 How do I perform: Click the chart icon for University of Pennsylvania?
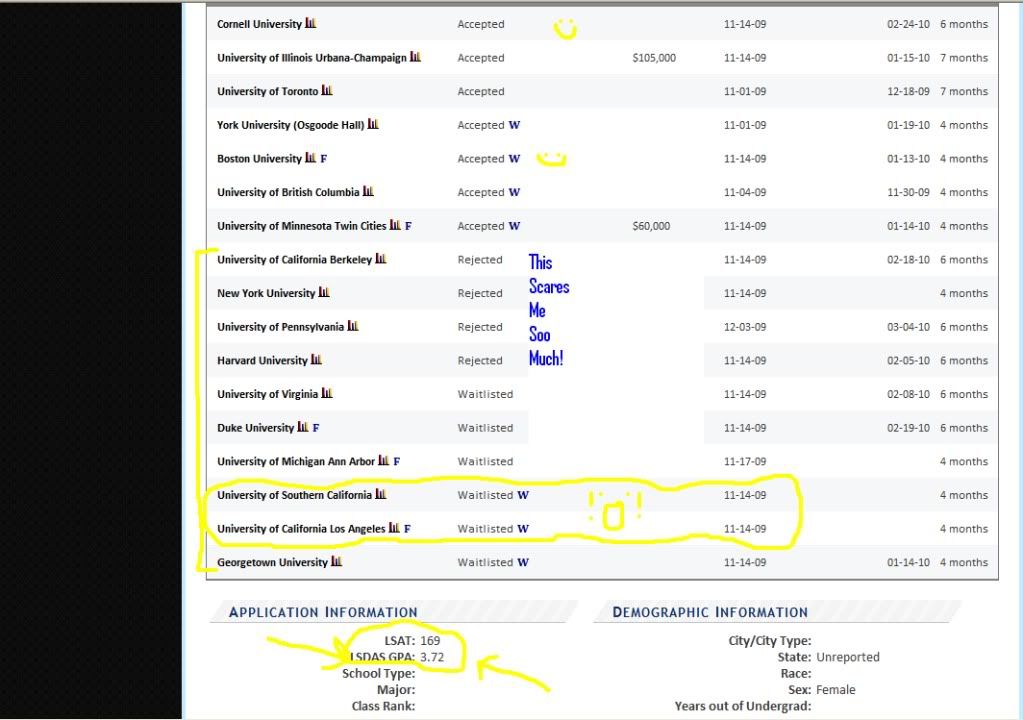point(353,326)
